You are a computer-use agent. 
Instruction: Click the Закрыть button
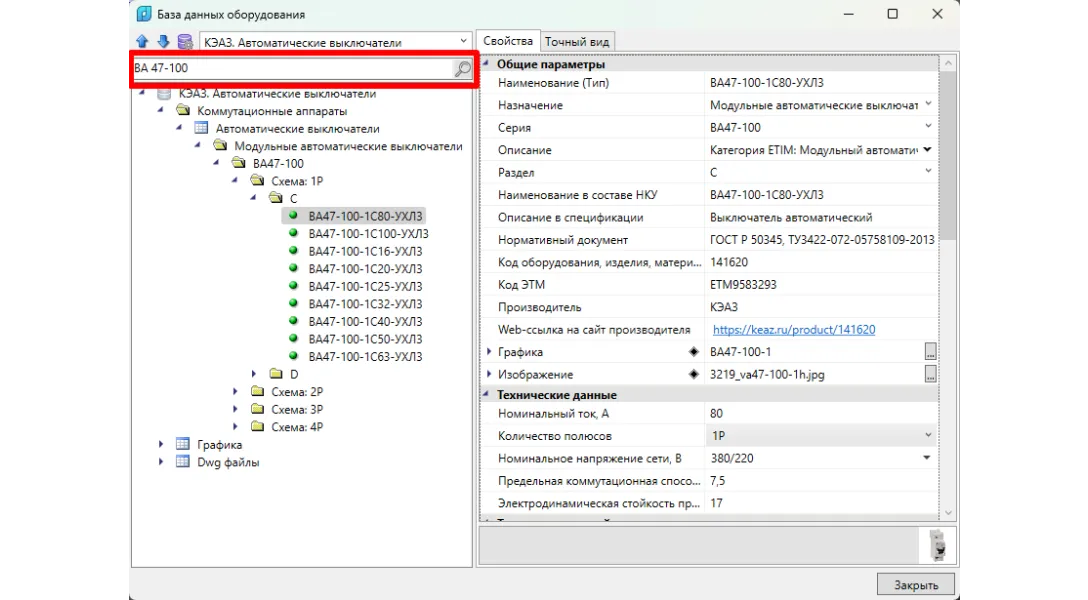pos(915,584)
